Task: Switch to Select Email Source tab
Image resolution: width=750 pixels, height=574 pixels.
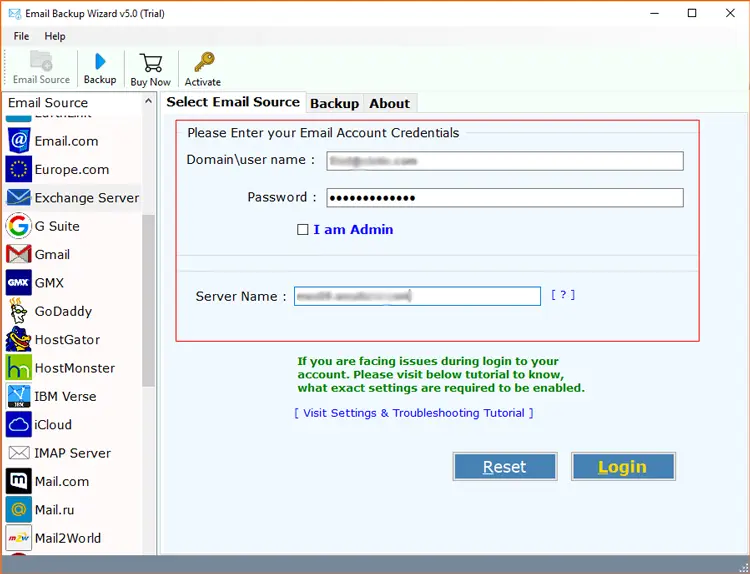Action: point(233,102)
